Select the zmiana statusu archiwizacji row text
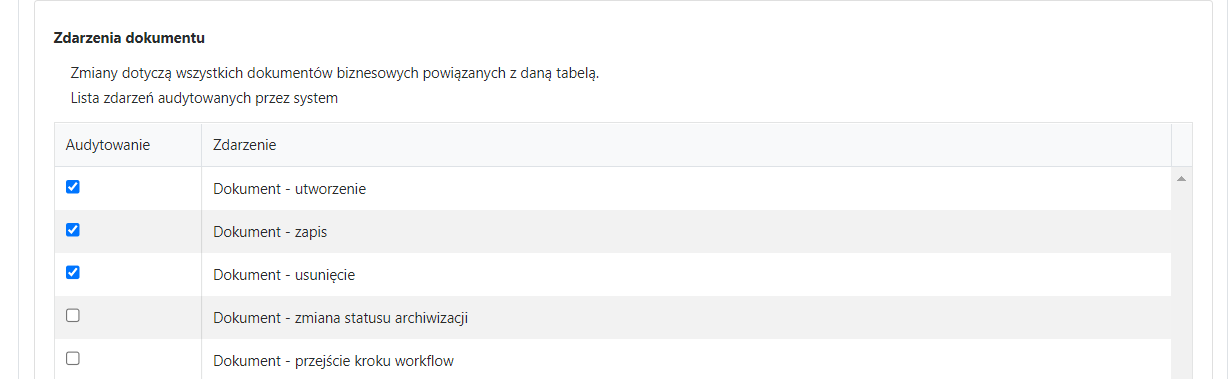1231x379 pixels. coord(341,318)
